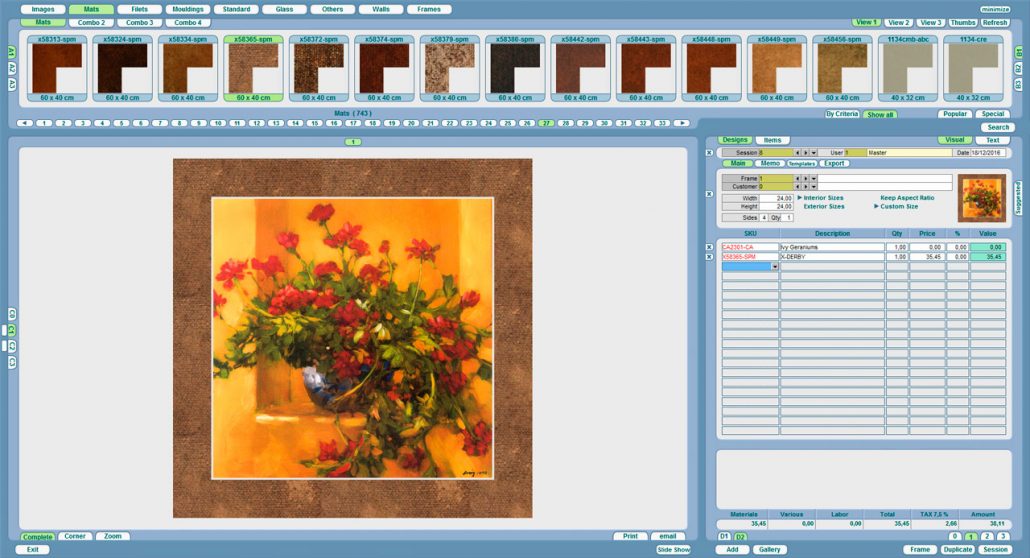Open the Session dropdown list
The image size is (1030, 558).
(814, 152)
